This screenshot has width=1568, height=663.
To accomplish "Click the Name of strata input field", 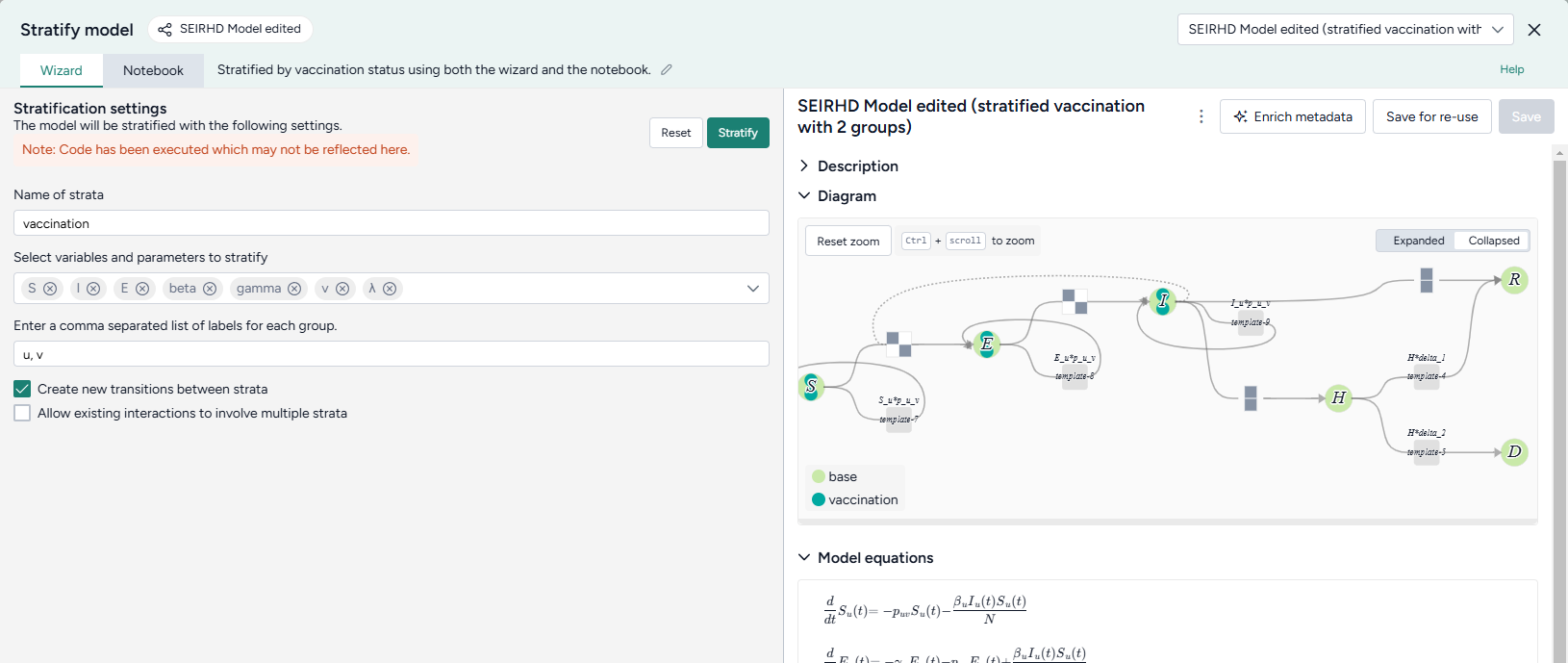I will pyautogui.click(x=391, y=223).
